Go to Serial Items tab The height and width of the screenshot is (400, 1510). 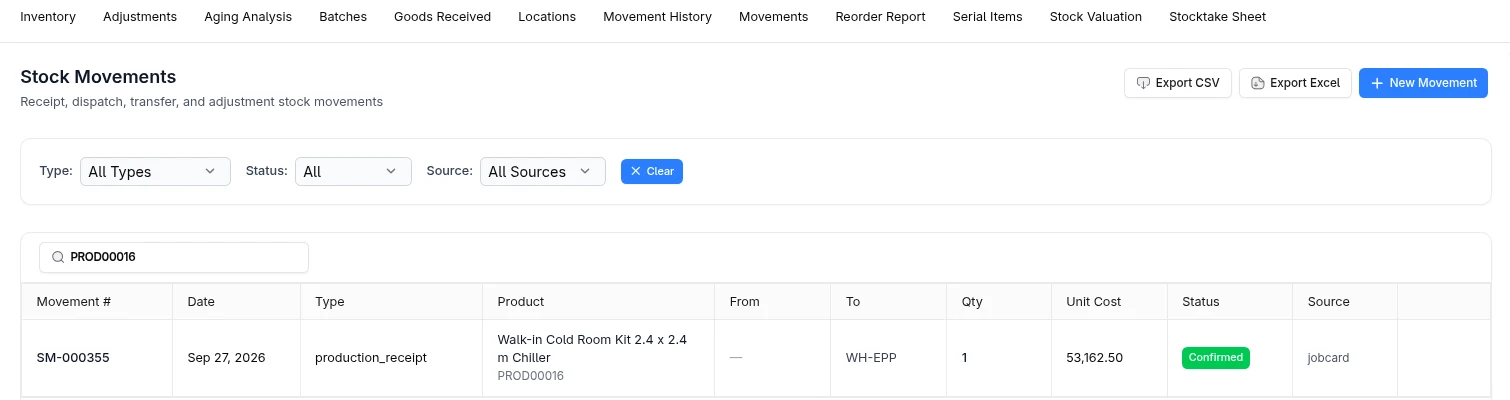pos(988,17)
